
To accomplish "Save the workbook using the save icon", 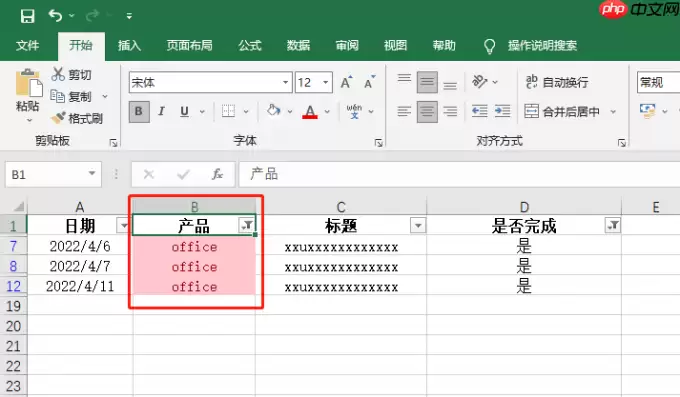I will pyautogui.click(x=27, y=16).
